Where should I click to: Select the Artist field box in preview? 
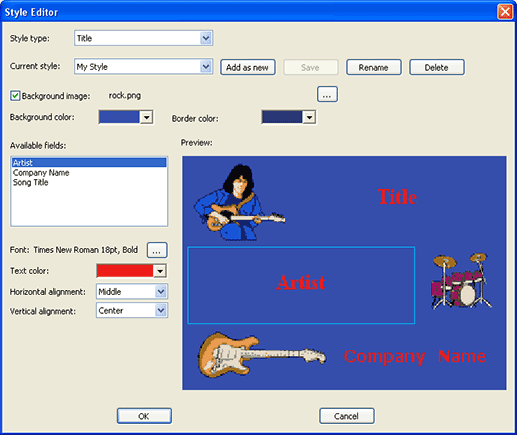click(301, 285)
